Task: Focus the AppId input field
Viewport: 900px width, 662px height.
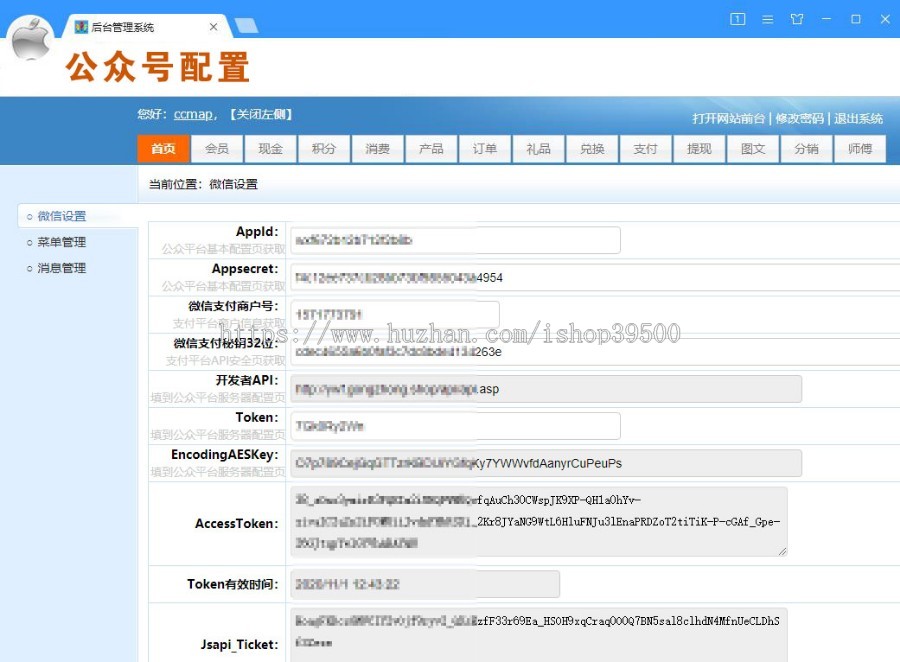Action: click(x=455, y=240)
